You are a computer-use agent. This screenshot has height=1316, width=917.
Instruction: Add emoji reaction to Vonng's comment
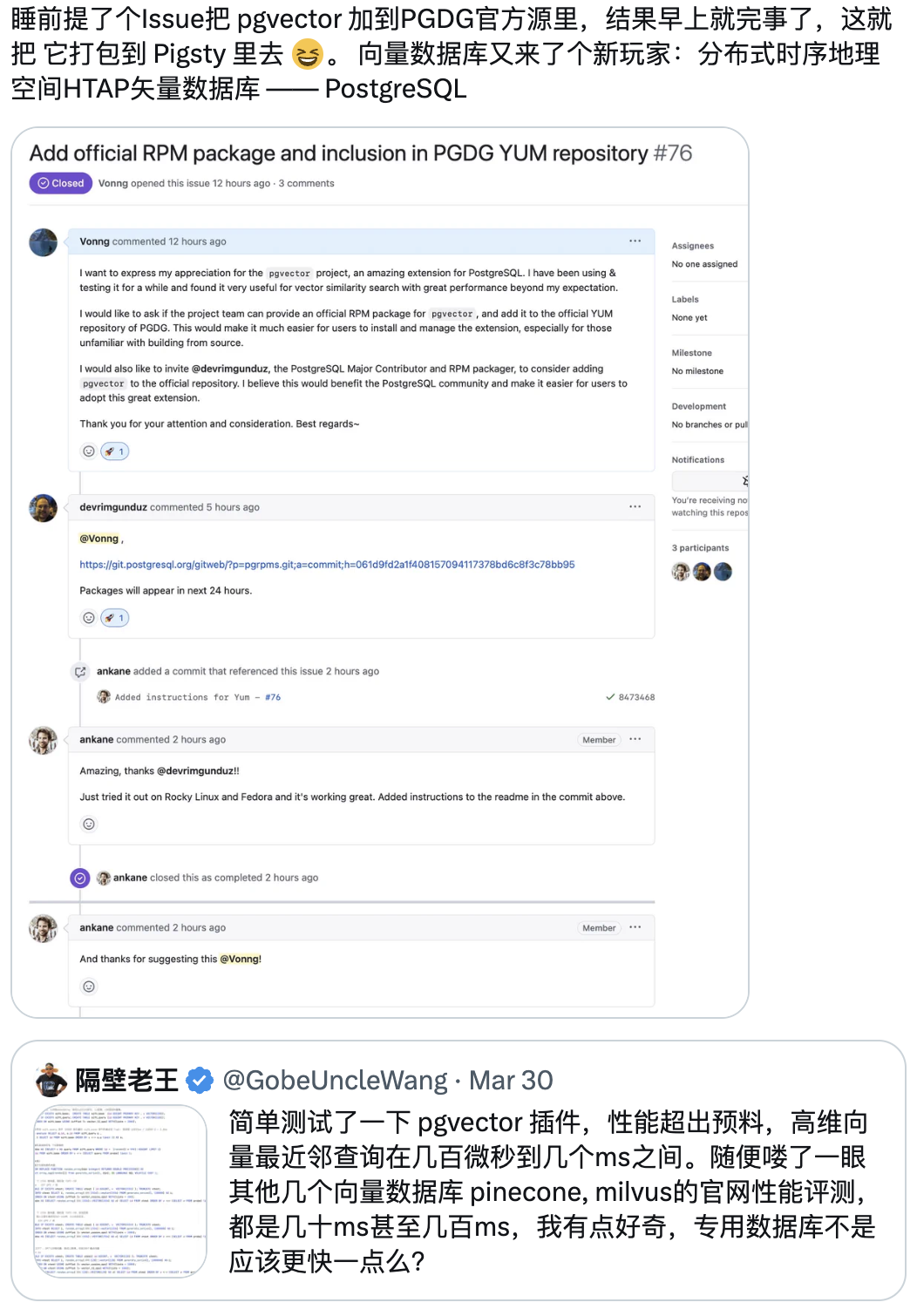(x=88, y=451)
